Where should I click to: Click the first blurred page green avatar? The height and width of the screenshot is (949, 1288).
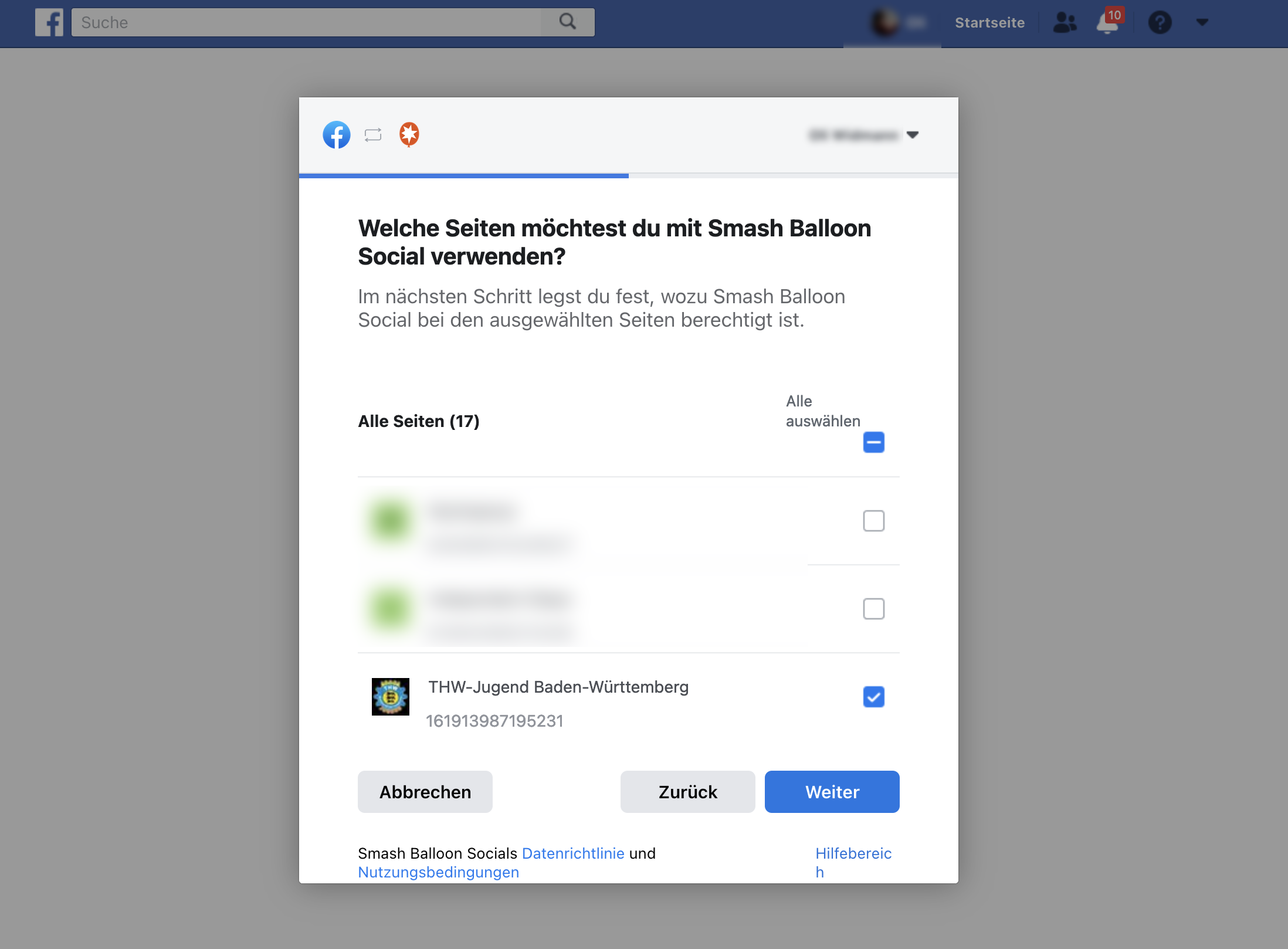(391, 520)
